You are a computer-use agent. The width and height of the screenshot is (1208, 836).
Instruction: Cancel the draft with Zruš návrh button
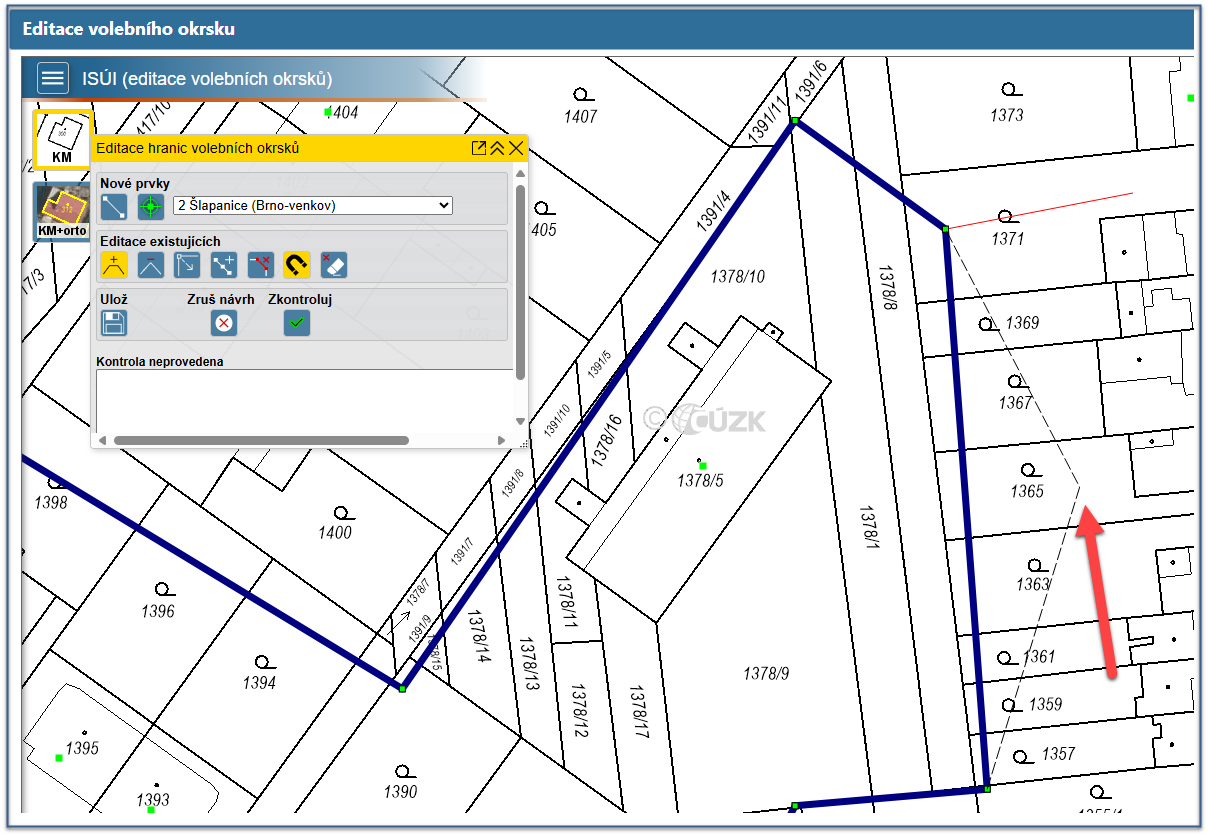[x=223, y=323]
